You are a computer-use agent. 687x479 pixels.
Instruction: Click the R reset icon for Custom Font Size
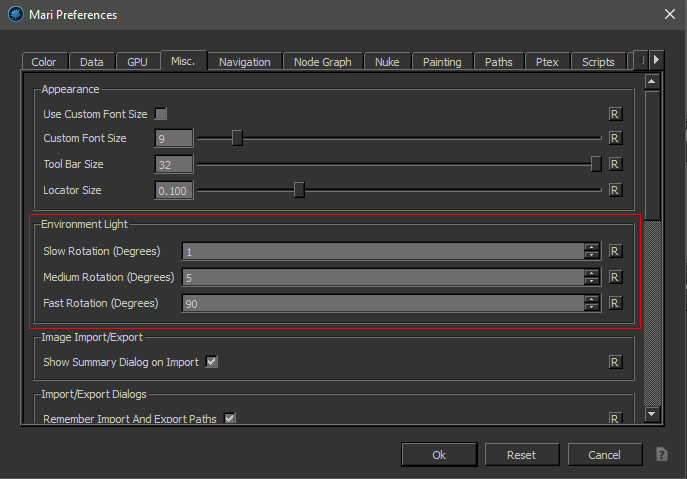(616, 138)
